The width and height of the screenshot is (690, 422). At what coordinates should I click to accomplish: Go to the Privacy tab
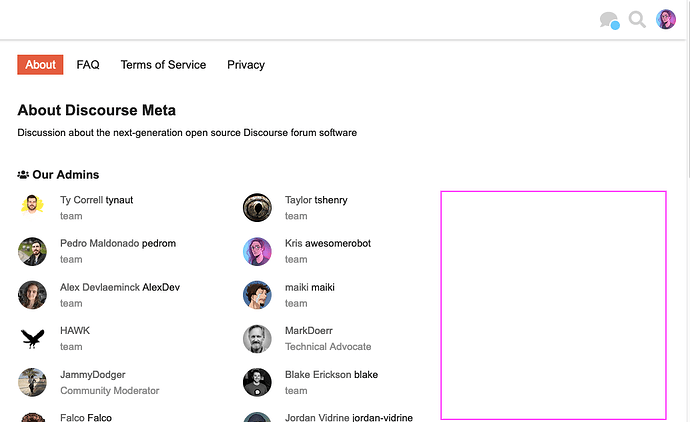pos(246,65)
